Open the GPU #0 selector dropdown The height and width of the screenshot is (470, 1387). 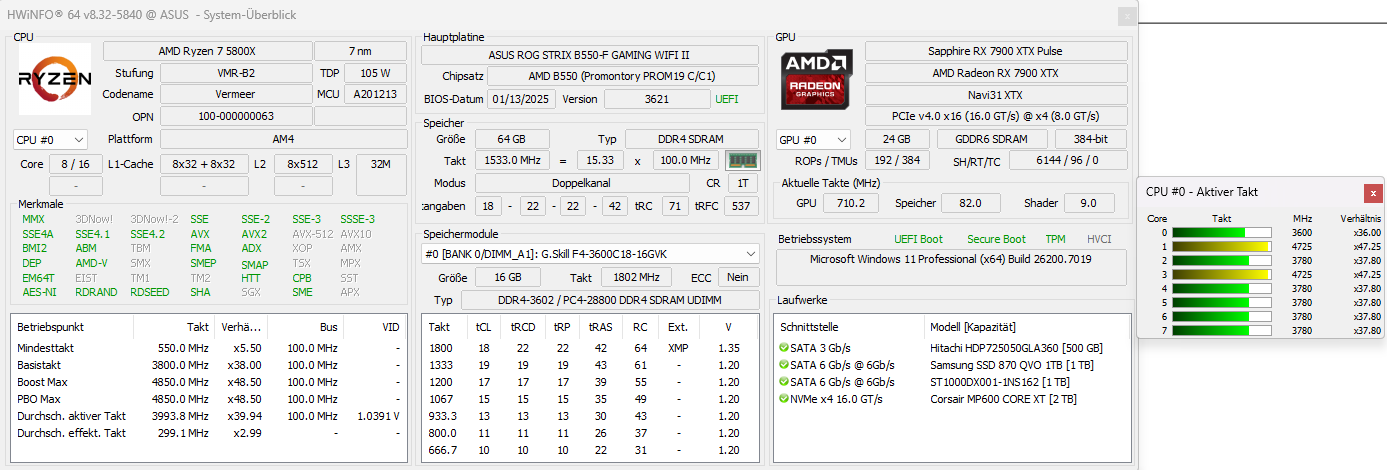(813, 140)
